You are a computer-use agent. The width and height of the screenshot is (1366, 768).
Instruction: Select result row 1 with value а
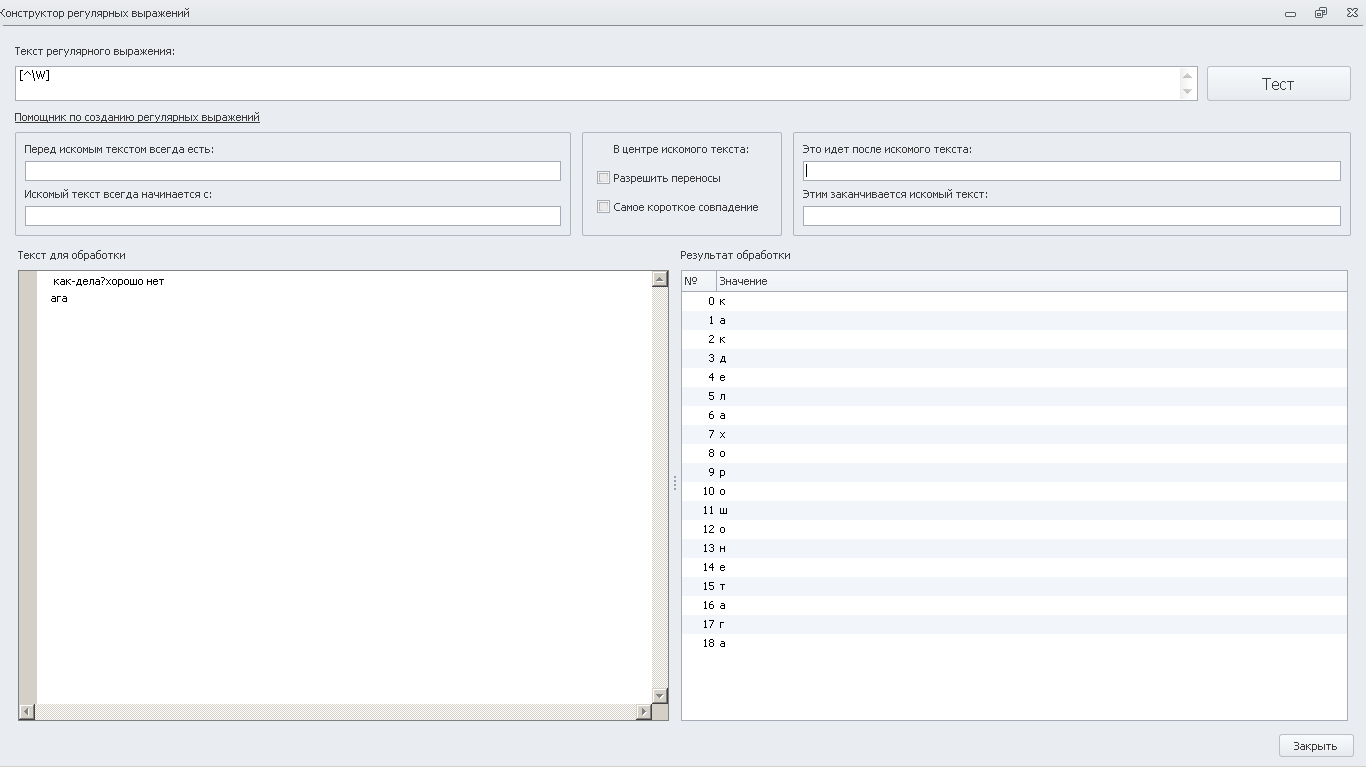pyautogui.click(x=1014, y=320)
